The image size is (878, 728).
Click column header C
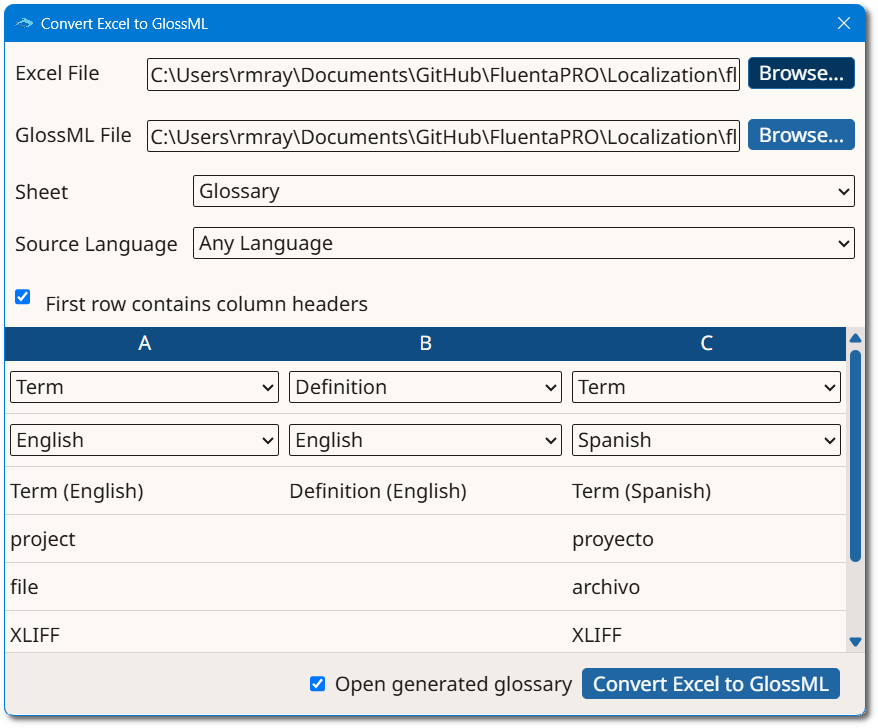tap(706, 343)
